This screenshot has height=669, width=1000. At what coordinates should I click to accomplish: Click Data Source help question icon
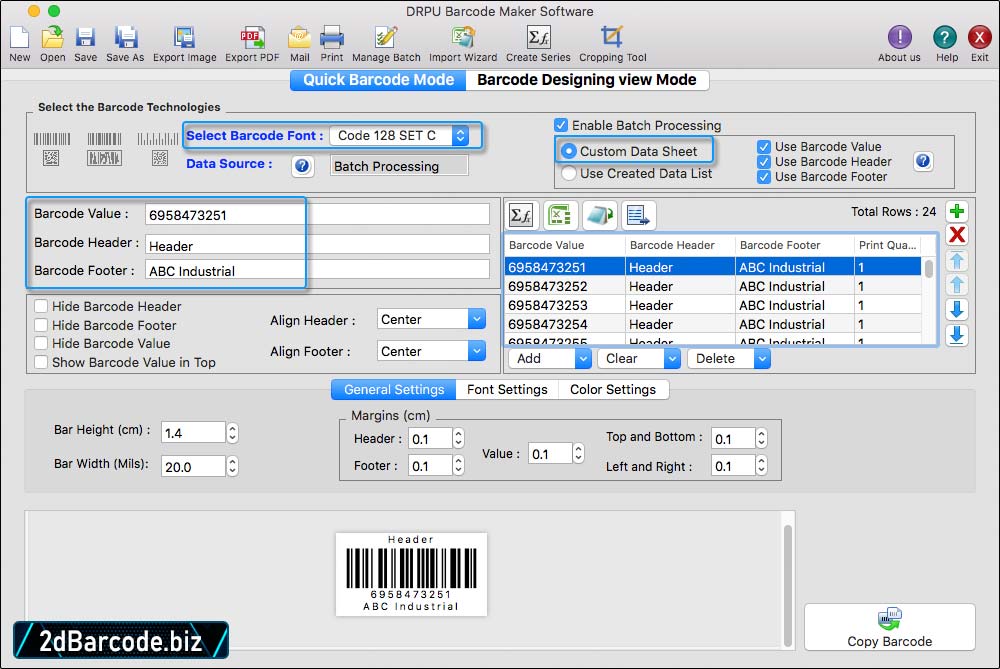pos(302,166)
